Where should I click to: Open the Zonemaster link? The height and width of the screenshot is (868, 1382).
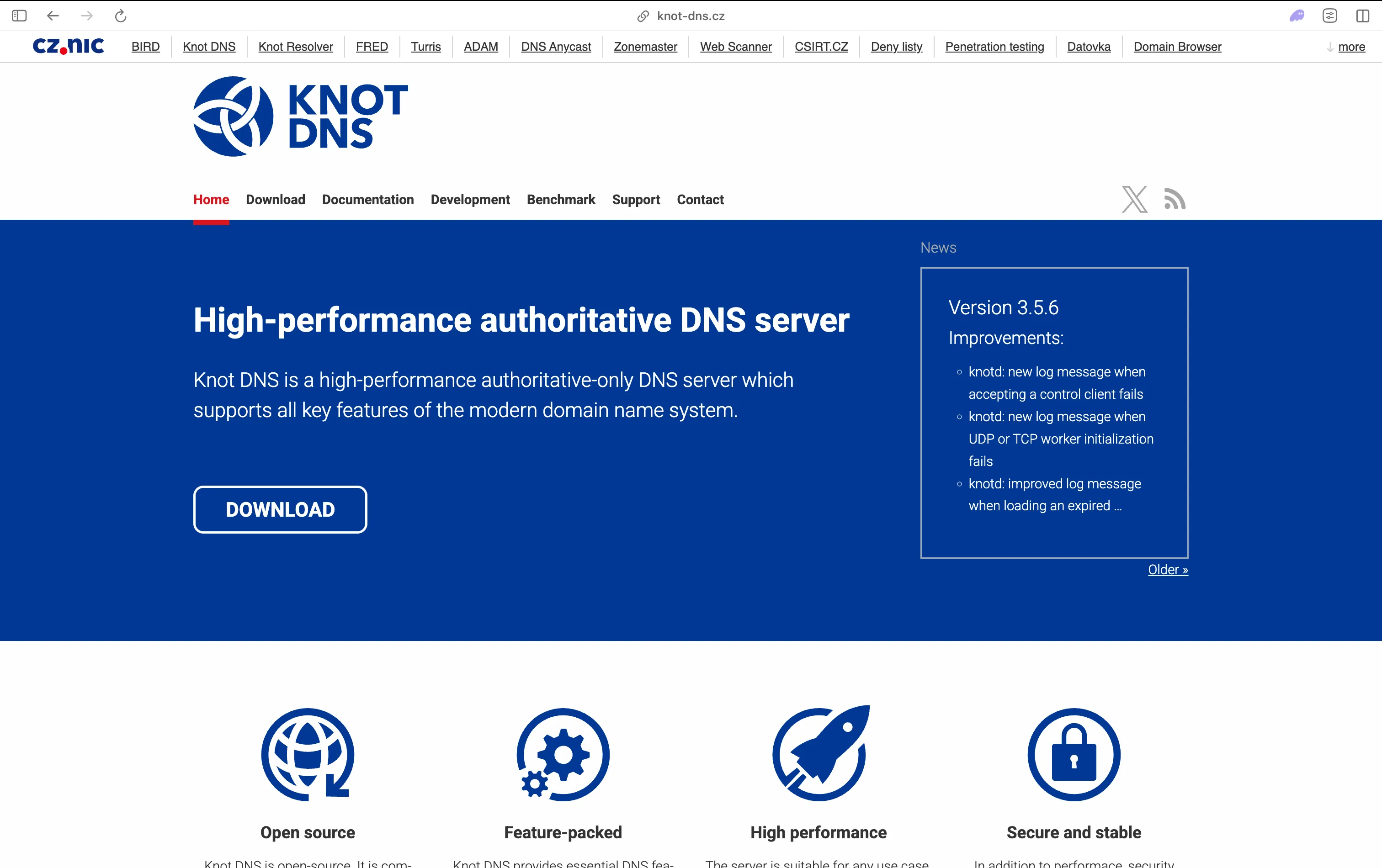(x=646, y=47)
